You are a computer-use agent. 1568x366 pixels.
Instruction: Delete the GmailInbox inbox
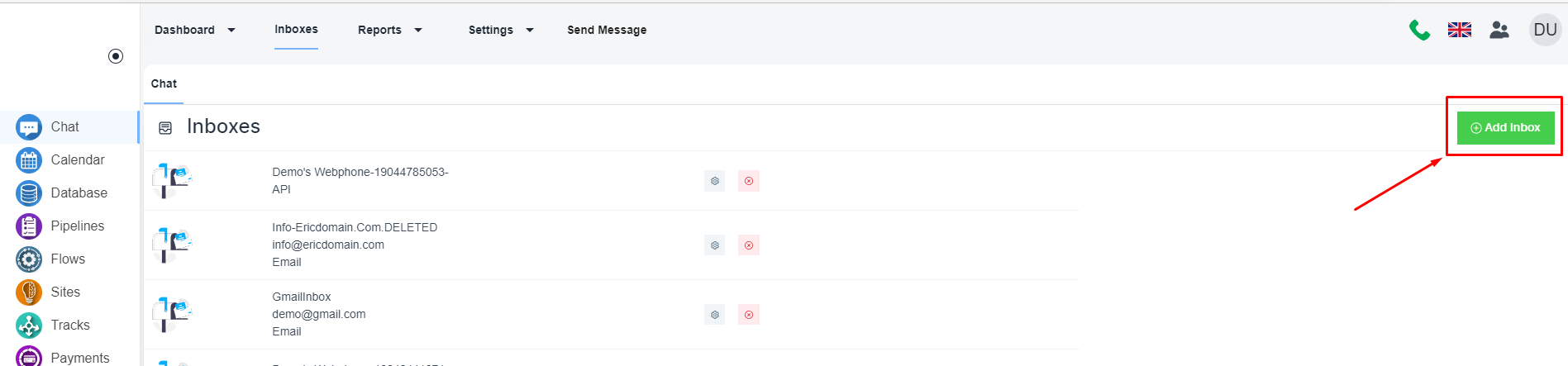tap(749, 315)
